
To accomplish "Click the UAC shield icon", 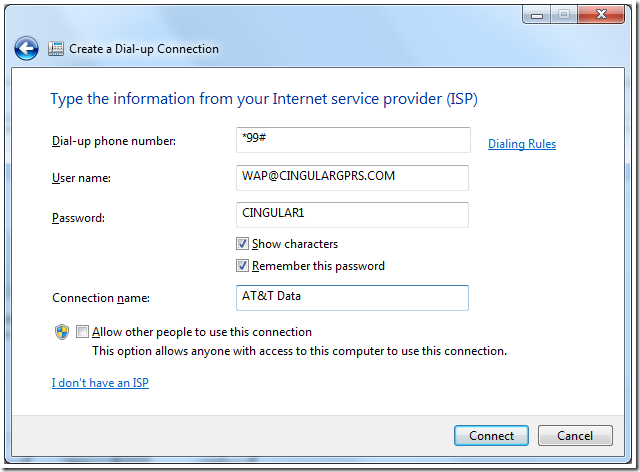I will click(62, 332).
